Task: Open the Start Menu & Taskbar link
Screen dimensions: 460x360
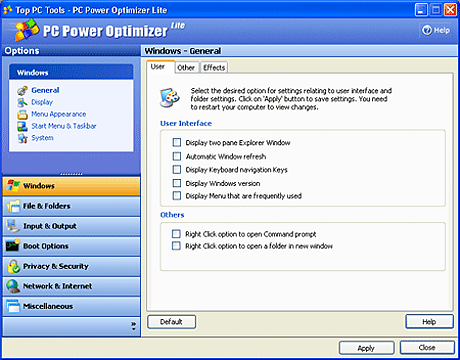Action: [x=64, y=126]
